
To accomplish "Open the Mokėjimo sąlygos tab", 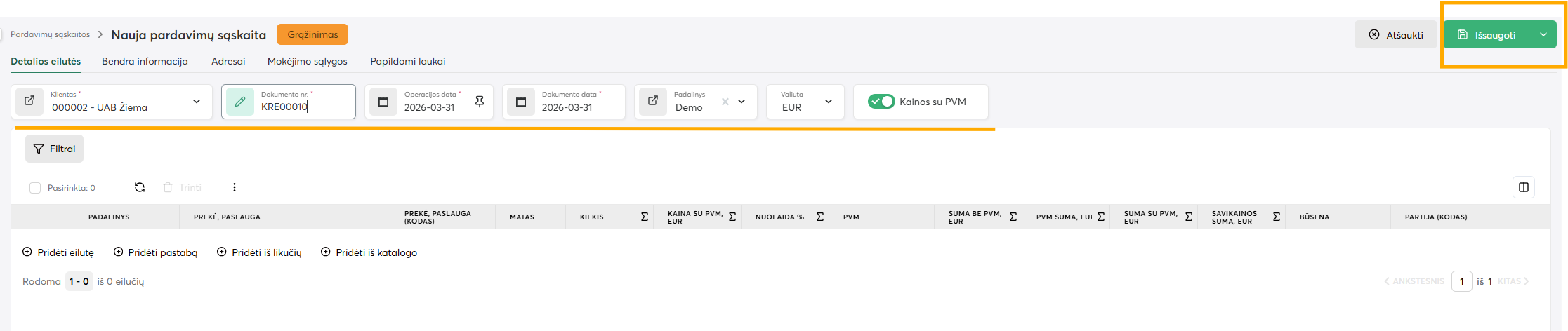I will click(307, 61).
